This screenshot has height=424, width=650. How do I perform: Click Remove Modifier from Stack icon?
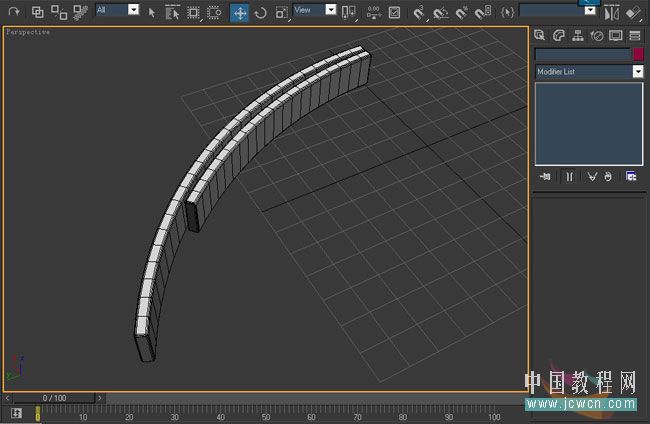(x=608, y=177)
